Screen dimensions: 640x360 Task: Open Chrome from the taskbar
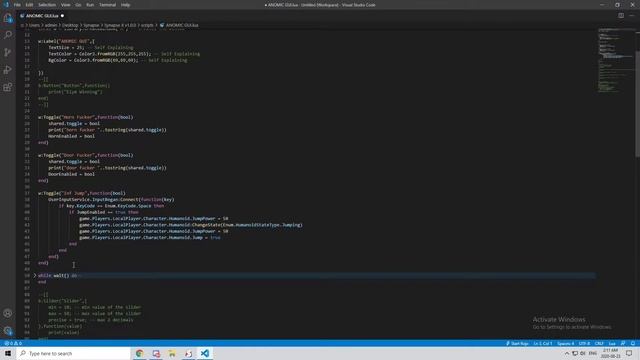pyautogui.click(x=140, y=353)
